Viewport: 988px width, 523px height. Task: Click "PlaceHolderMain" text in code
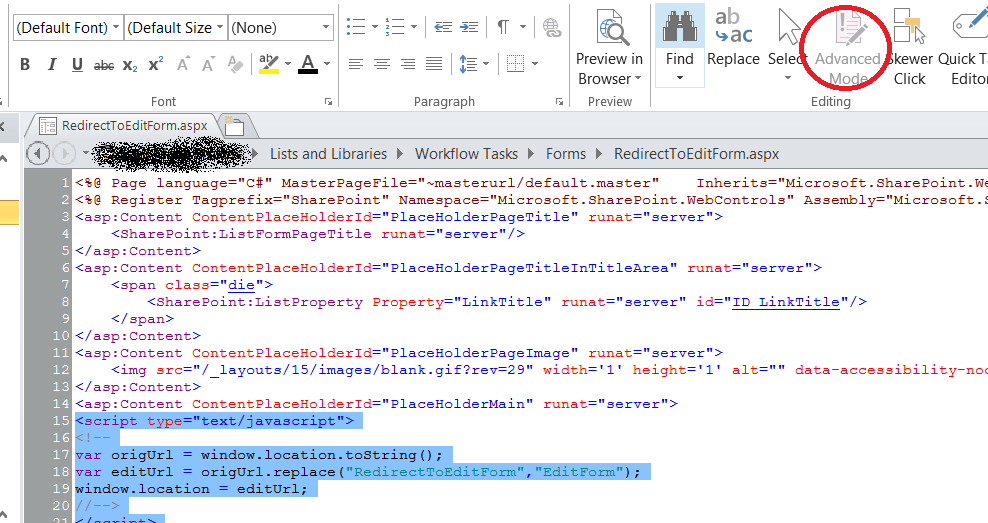pos(462,404)
